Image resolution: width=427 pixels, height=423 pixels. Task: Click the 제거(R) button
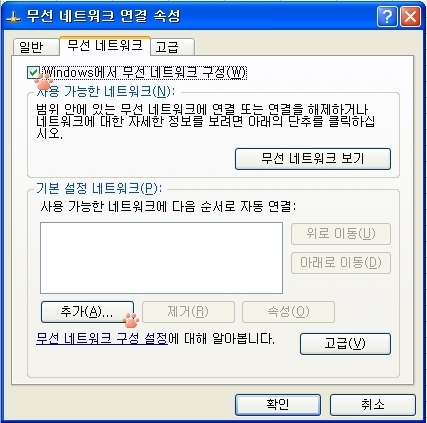(x=188, y=312)
